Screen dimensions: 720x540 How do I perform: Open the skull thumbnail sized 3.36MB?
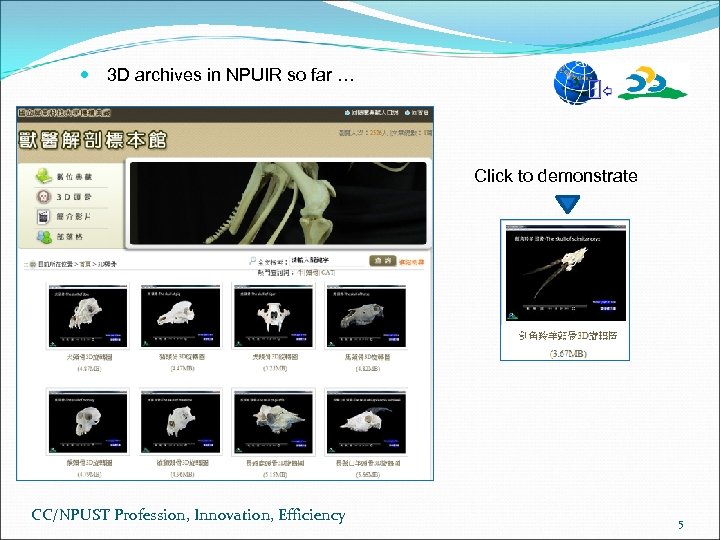pos(180,422)
